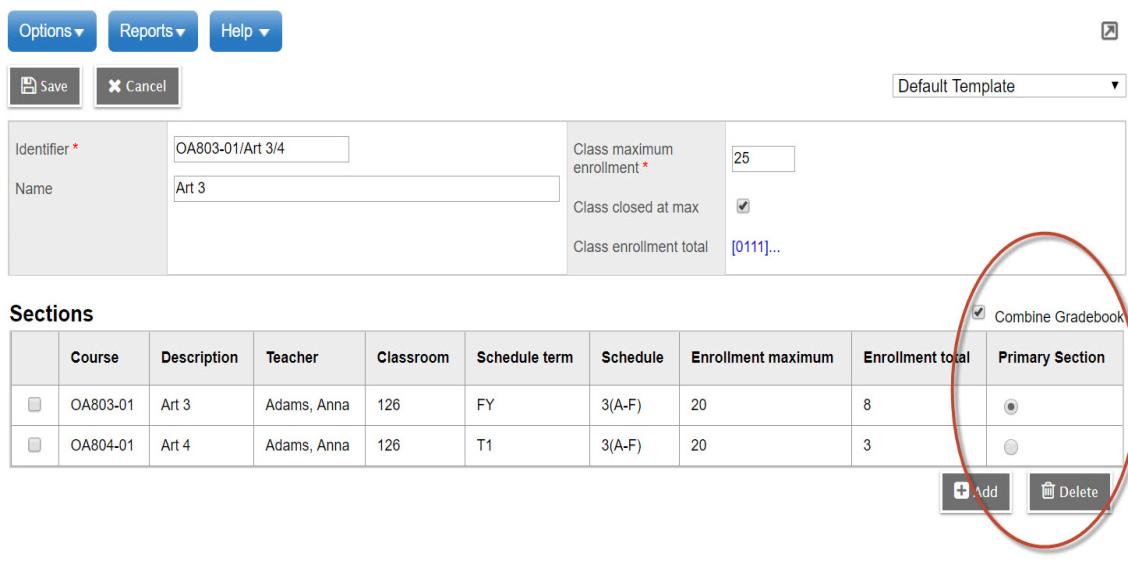Uncheck Class closed at max checkbox
The height and width of the screenshot is (563, 1128).
pos(742,206)
